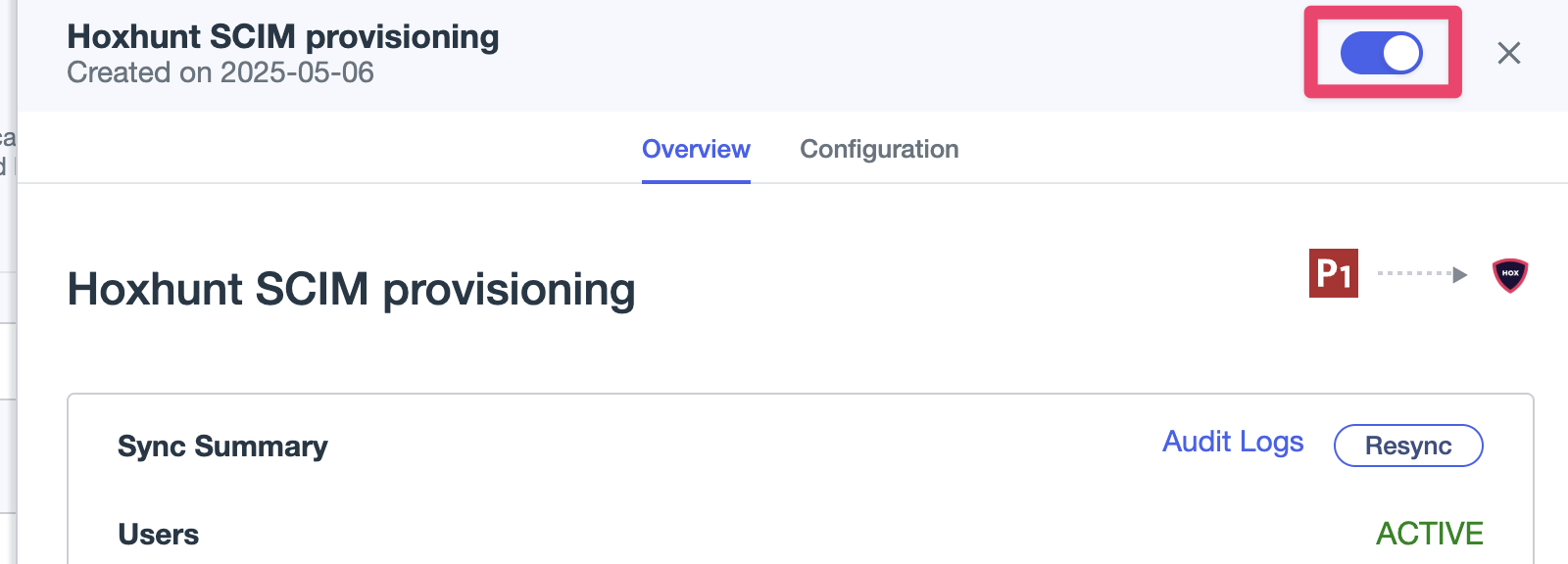Screen dimensions: 1568x564
Task: Click the background page sliver at left edge
Action: [8, 282]
